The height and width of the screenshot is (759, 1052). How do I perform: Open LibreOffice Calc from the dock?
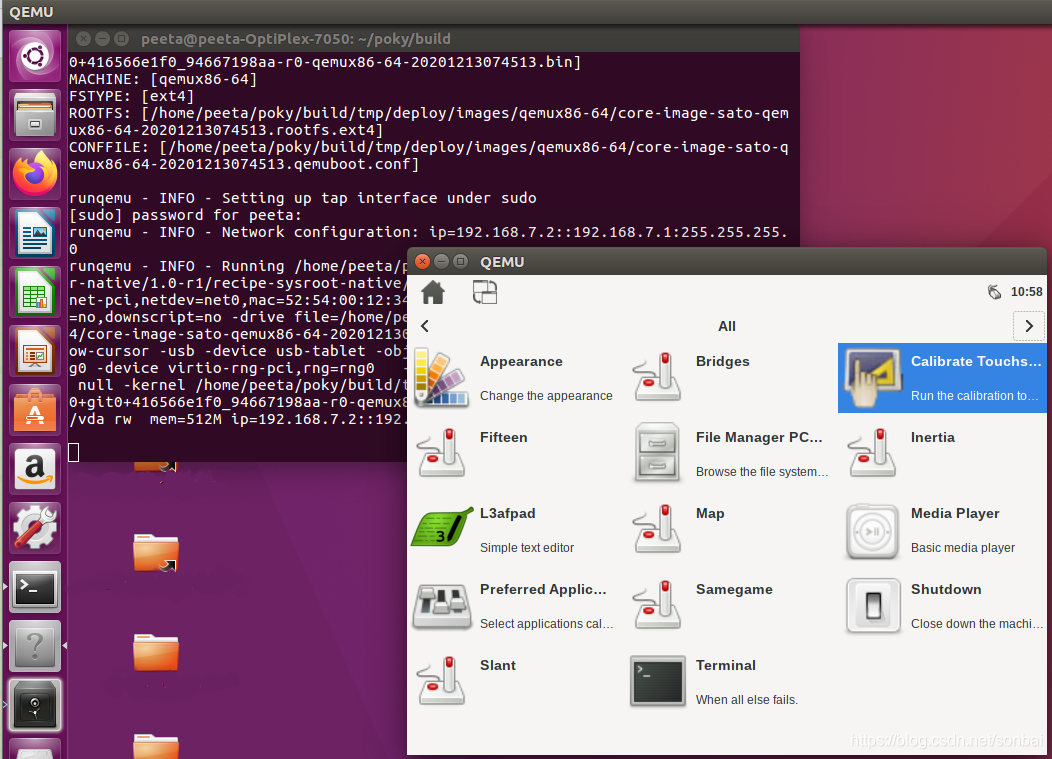(x=35, y=292)
